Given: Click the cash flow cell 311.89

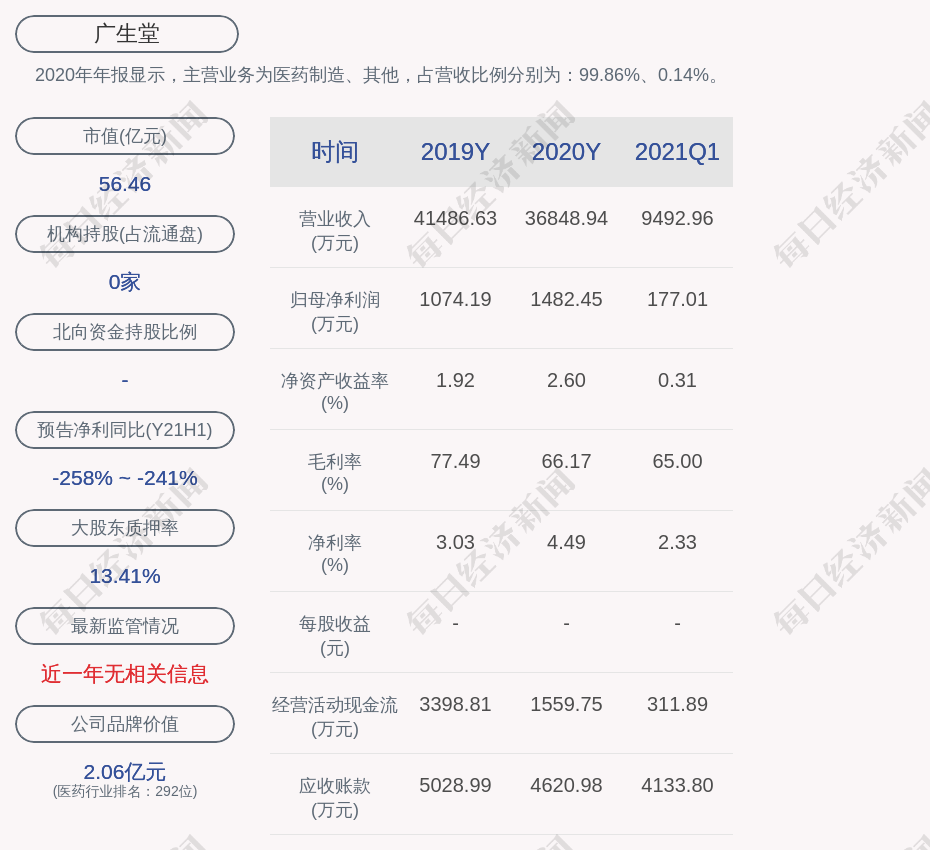Looking at the screenshot, I should pos(677,704).
